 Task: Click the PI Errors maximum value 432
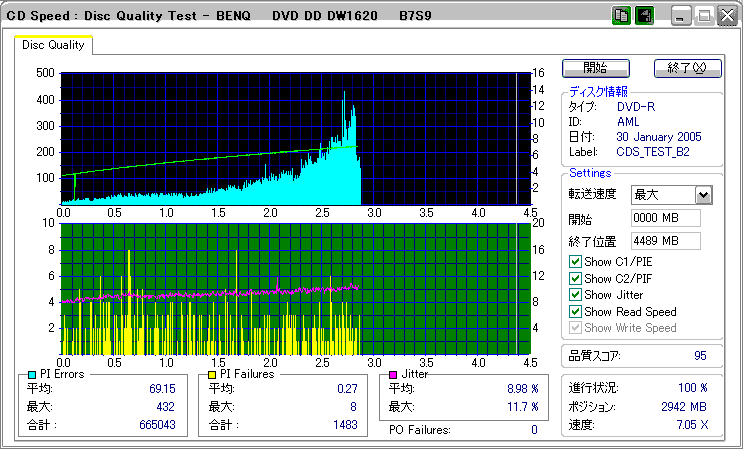coord(165,407)
